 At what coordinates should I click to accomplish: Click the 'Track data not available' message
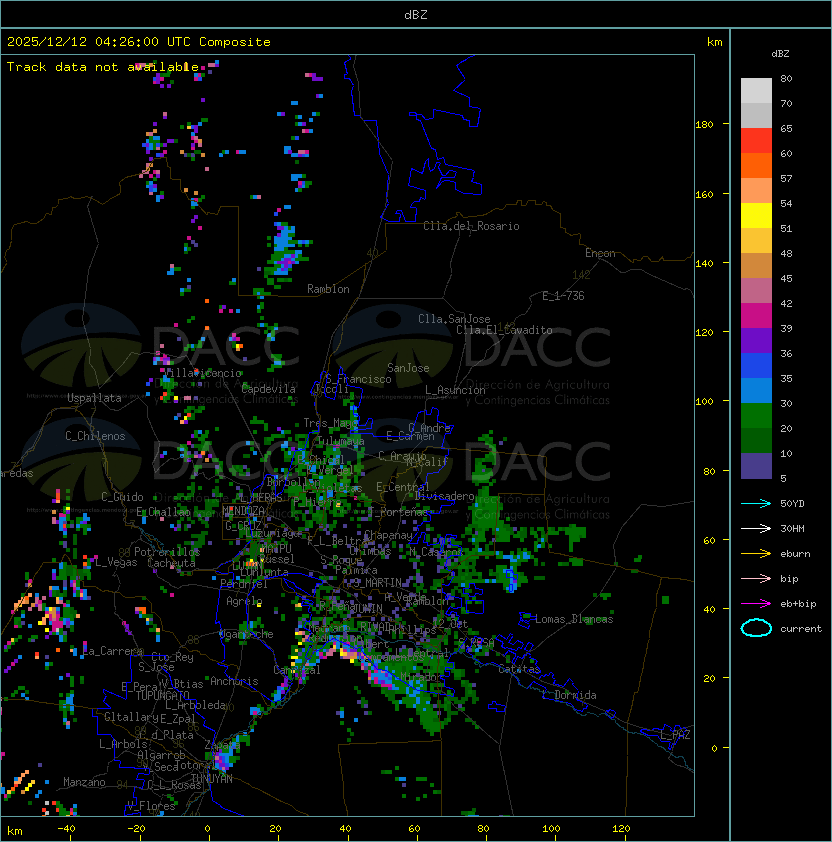click(103, 67)
